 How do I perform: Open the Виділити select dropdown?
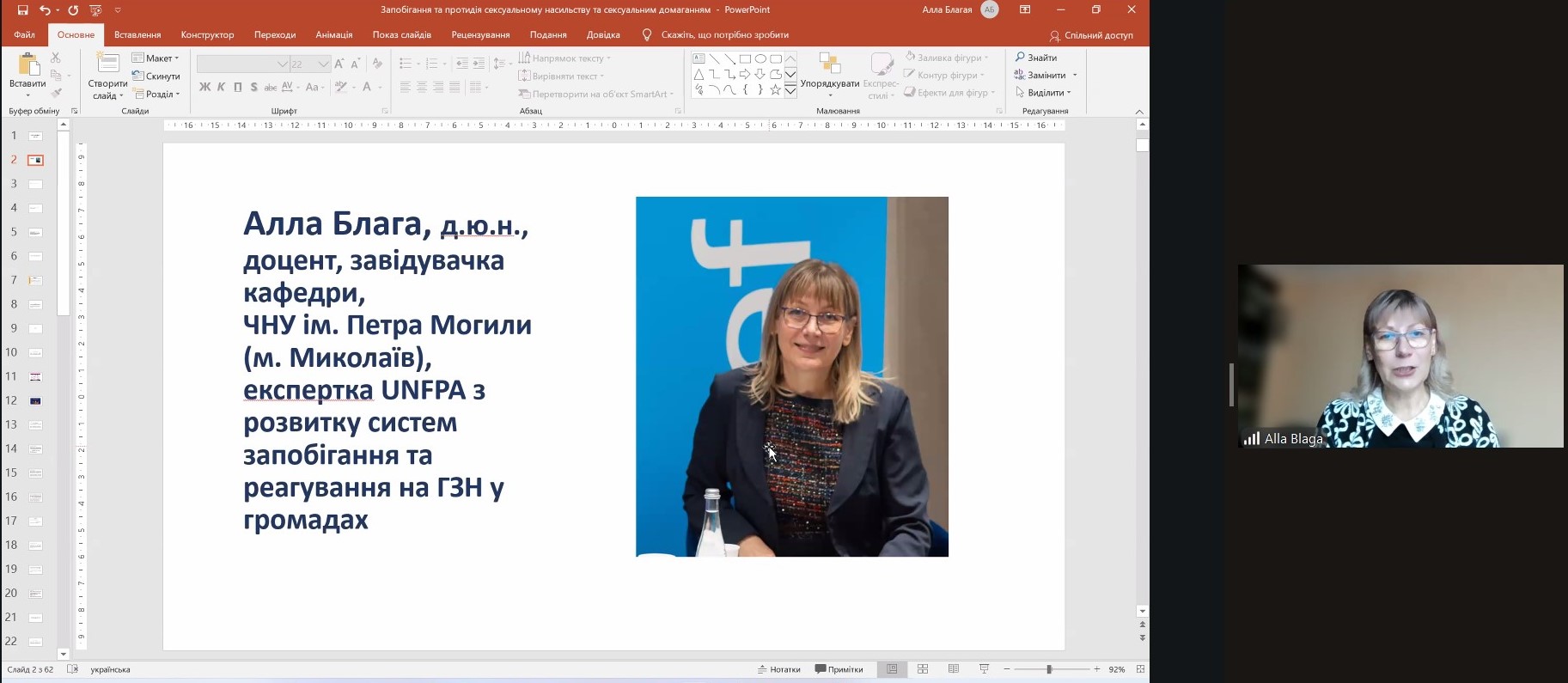pyautogui.click(x=1045, y=93)
